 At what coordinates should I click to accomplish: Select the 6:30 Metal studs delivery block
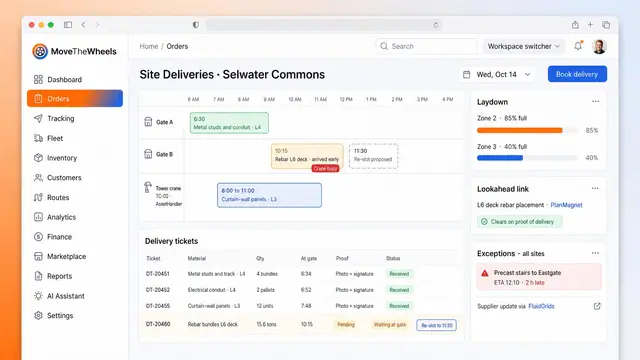click(229, 123)
